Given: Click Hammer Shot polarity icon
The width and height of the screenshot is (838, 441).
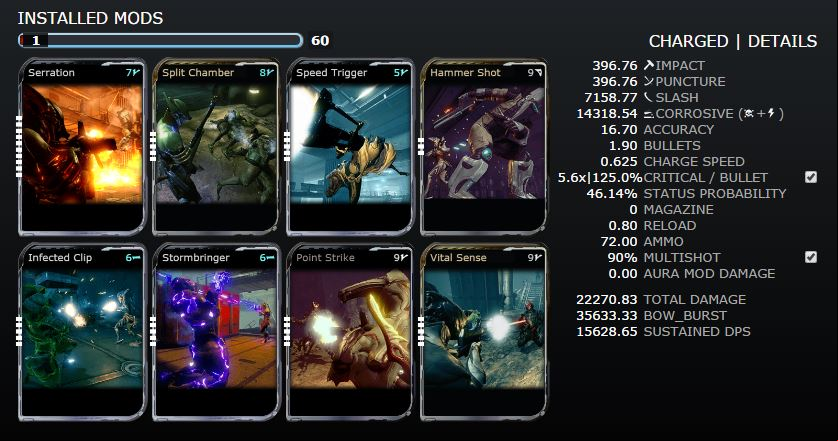Looking at the screenshot, I should (x=538, y=73).
